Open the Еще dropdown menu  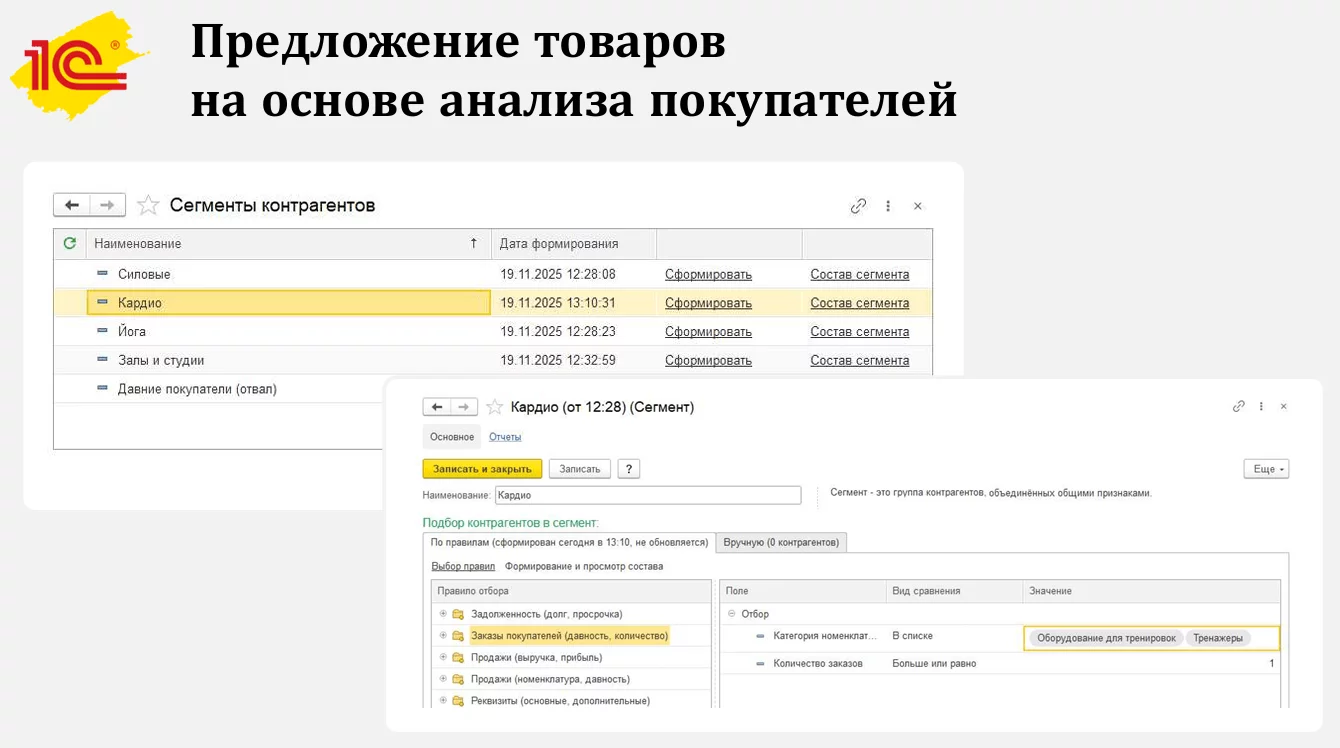1266,469
